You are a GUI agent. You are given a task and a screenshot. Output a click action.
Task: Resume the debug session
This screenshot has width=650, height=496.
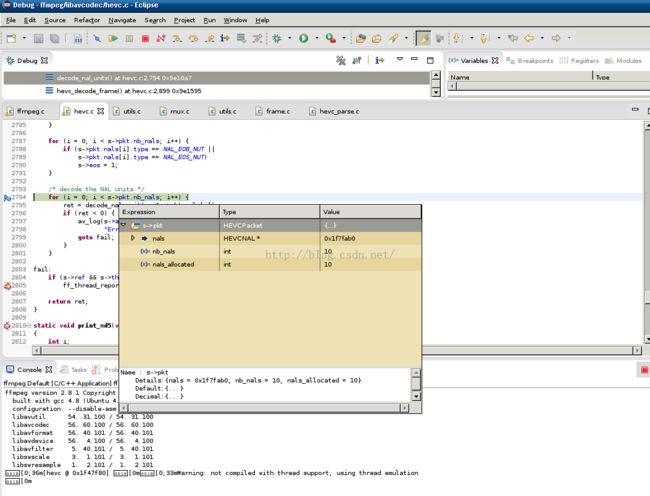coord(113,39)
